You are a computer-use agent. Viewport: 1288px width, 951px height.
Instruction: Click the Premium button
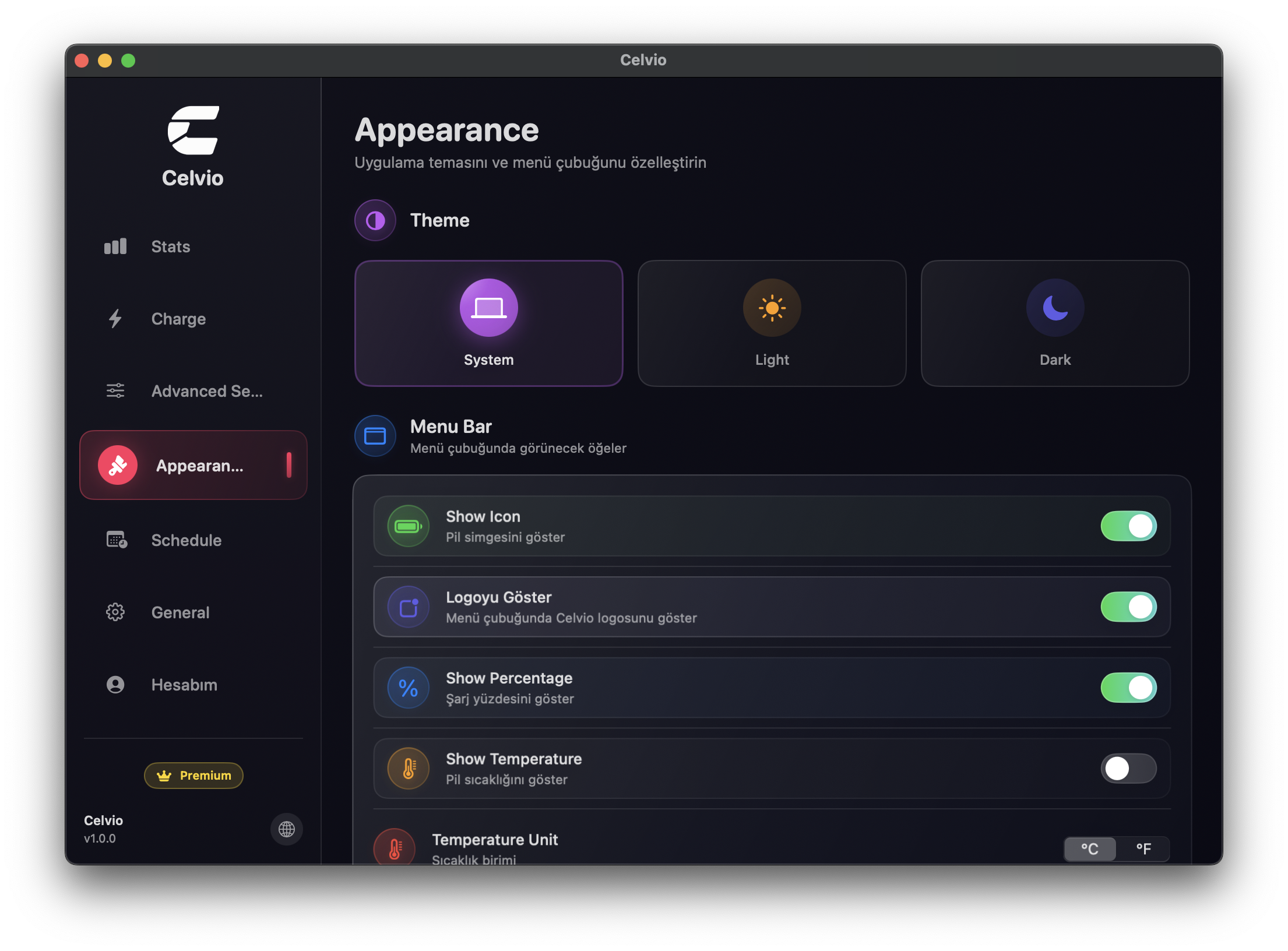pyautogui.click(x=193, y=776)
